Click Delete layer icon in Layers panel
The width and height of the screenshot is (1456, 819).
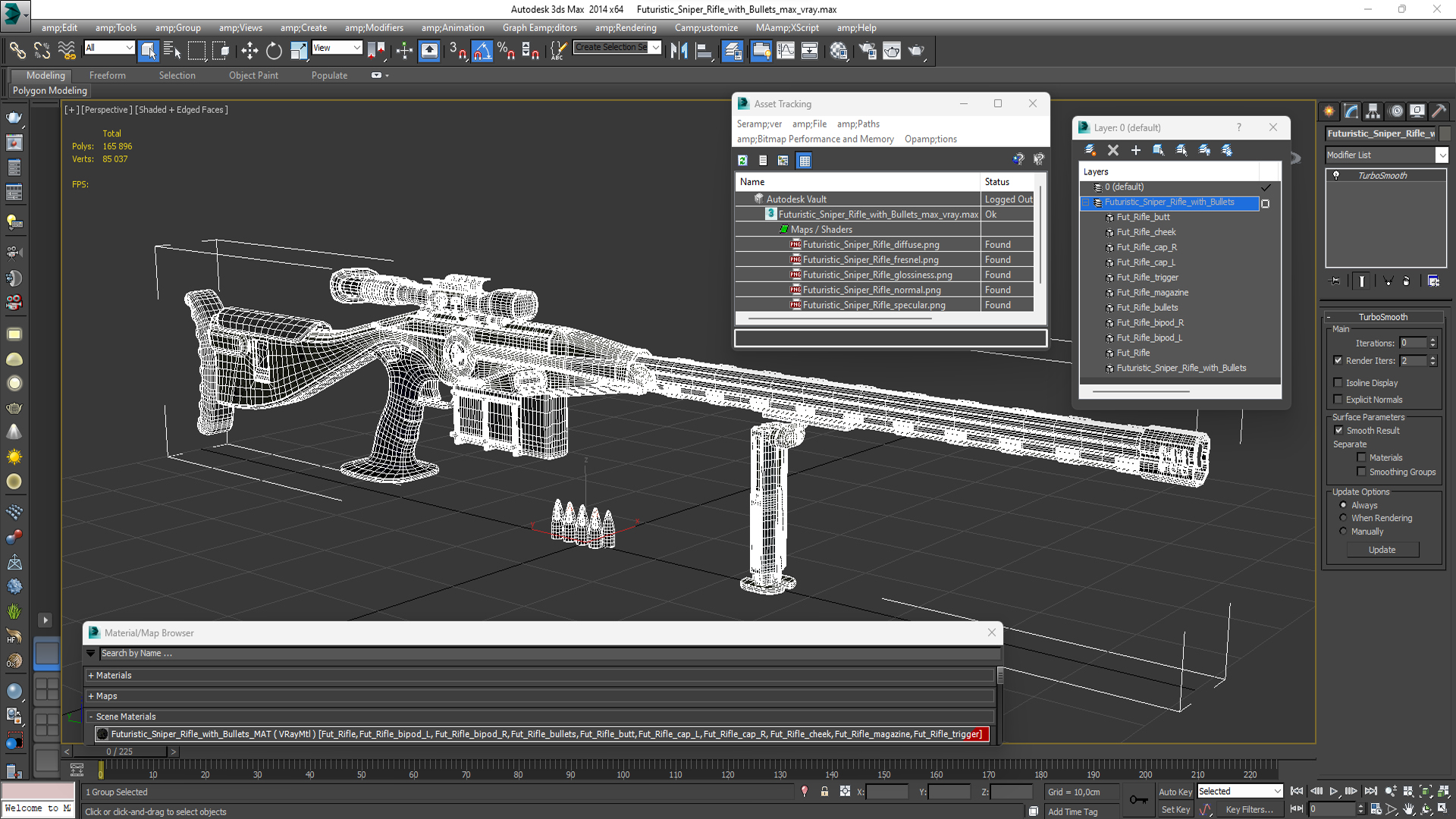(x=1112, y=150)
